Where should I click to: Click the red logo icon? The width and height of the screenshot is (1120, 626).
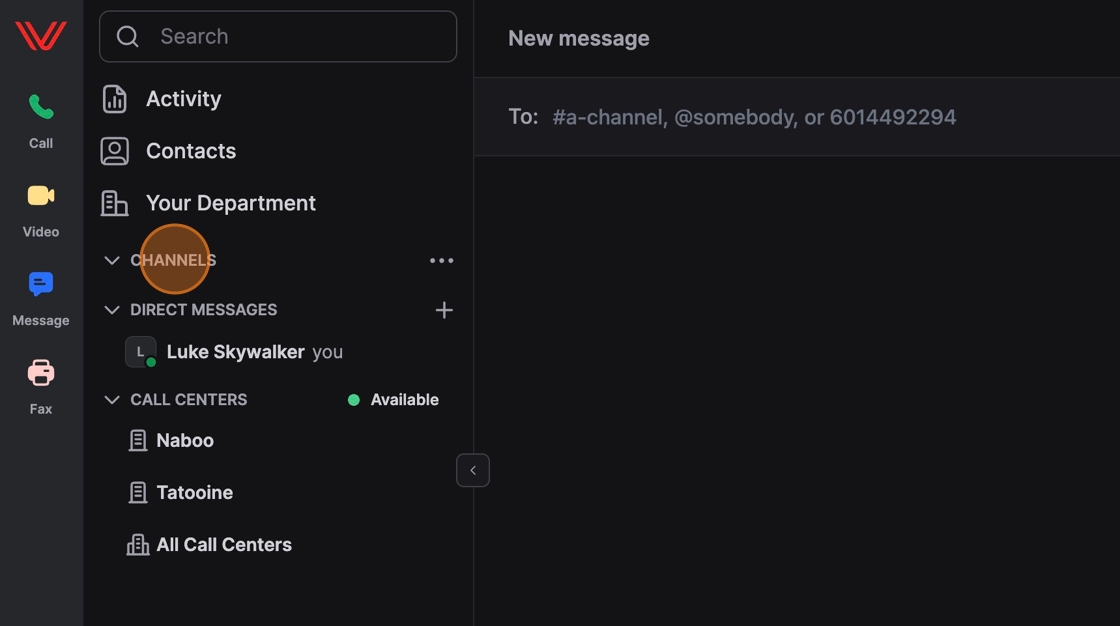coord(41,36)
